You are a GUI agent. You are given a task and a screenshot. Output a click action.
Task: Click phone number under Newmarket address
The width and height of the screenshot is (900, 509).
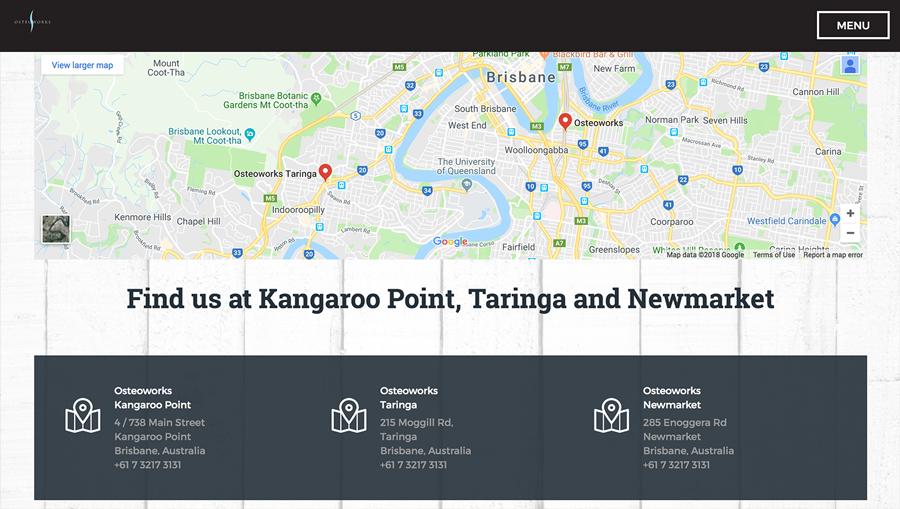click(x=676, y=465)
